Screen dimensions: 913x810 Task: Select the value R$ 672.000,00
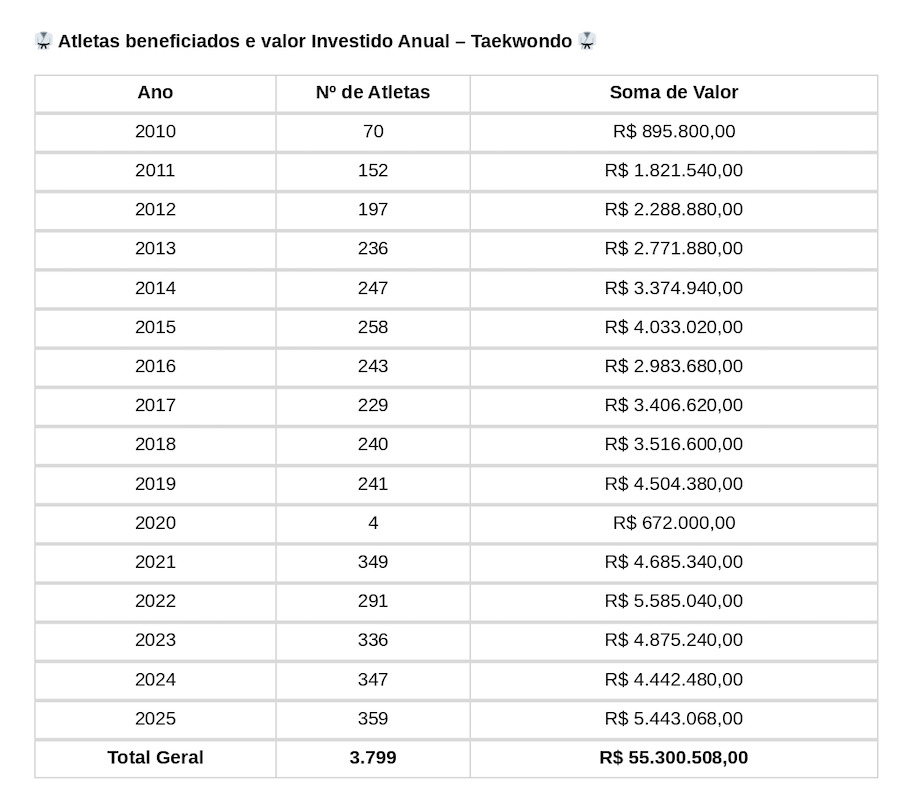674,523
